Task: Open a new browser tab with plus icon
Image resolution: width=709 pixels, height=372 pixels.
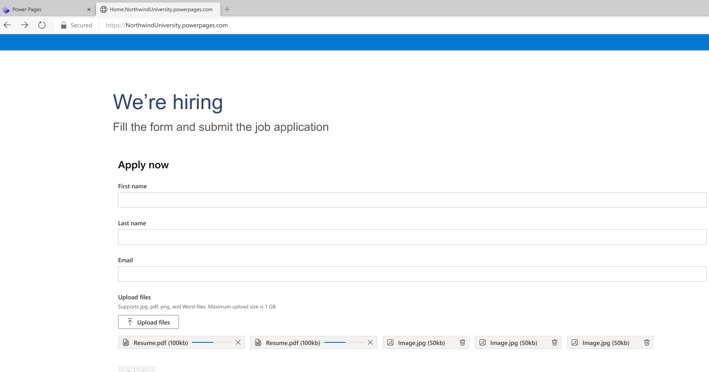Action: (x=227, y=9)
